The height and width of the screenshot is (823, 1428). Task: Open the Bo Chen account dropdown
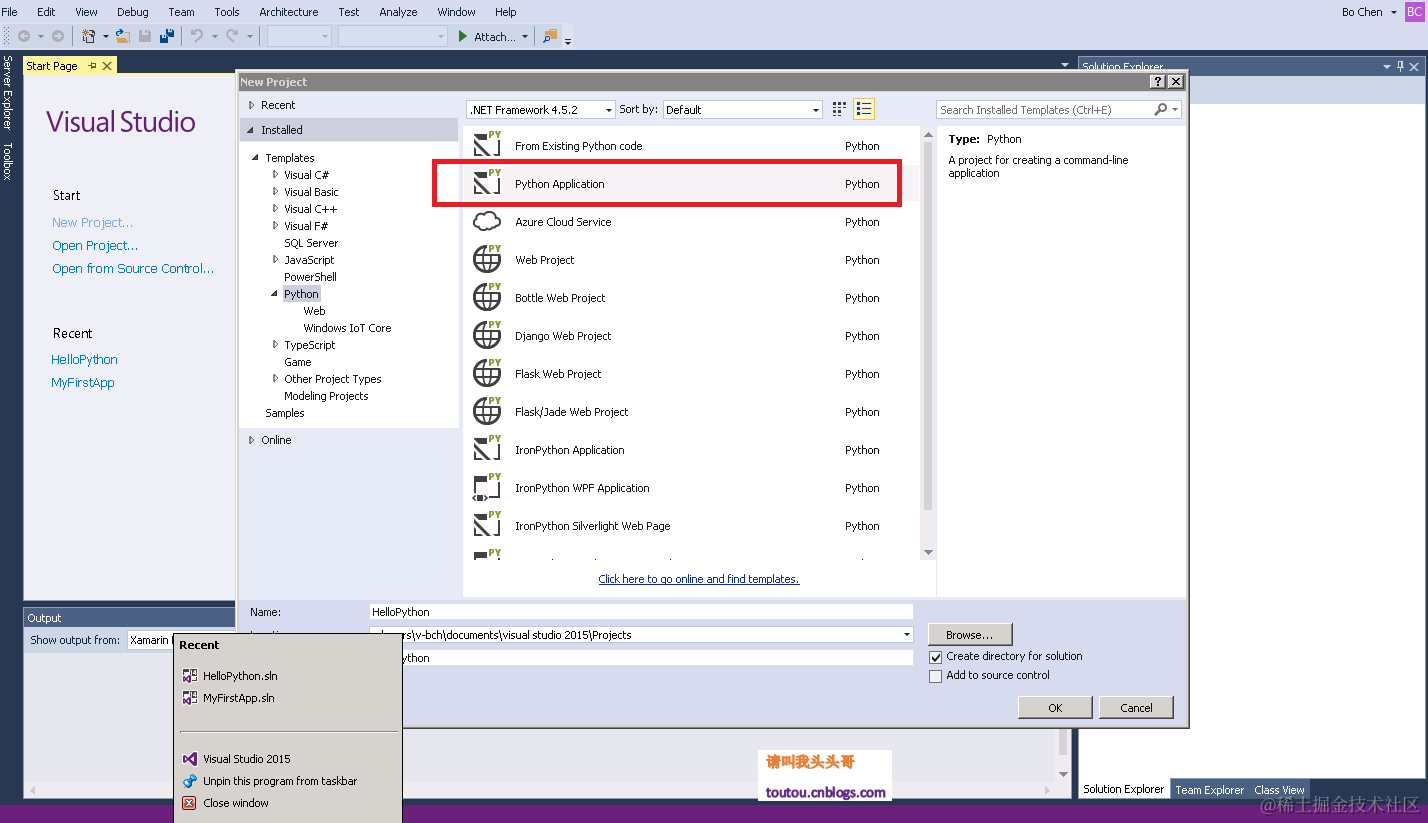pyautogui.click(x=1394, y=13)
